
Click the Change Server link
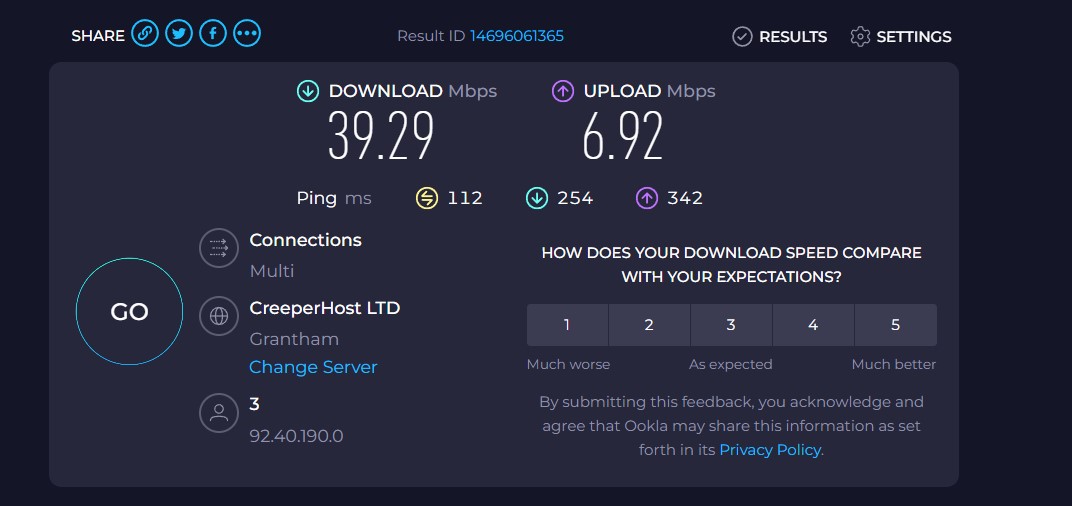pos(313,367)
